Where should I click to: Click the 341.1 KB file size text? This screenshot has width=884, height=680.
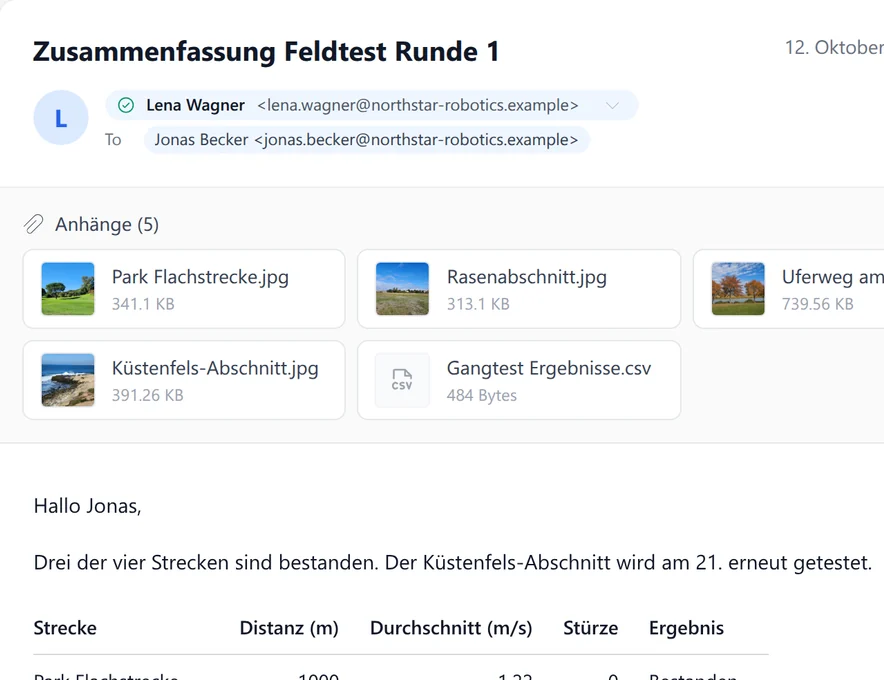pyautogui.click(x=143, y=304)
